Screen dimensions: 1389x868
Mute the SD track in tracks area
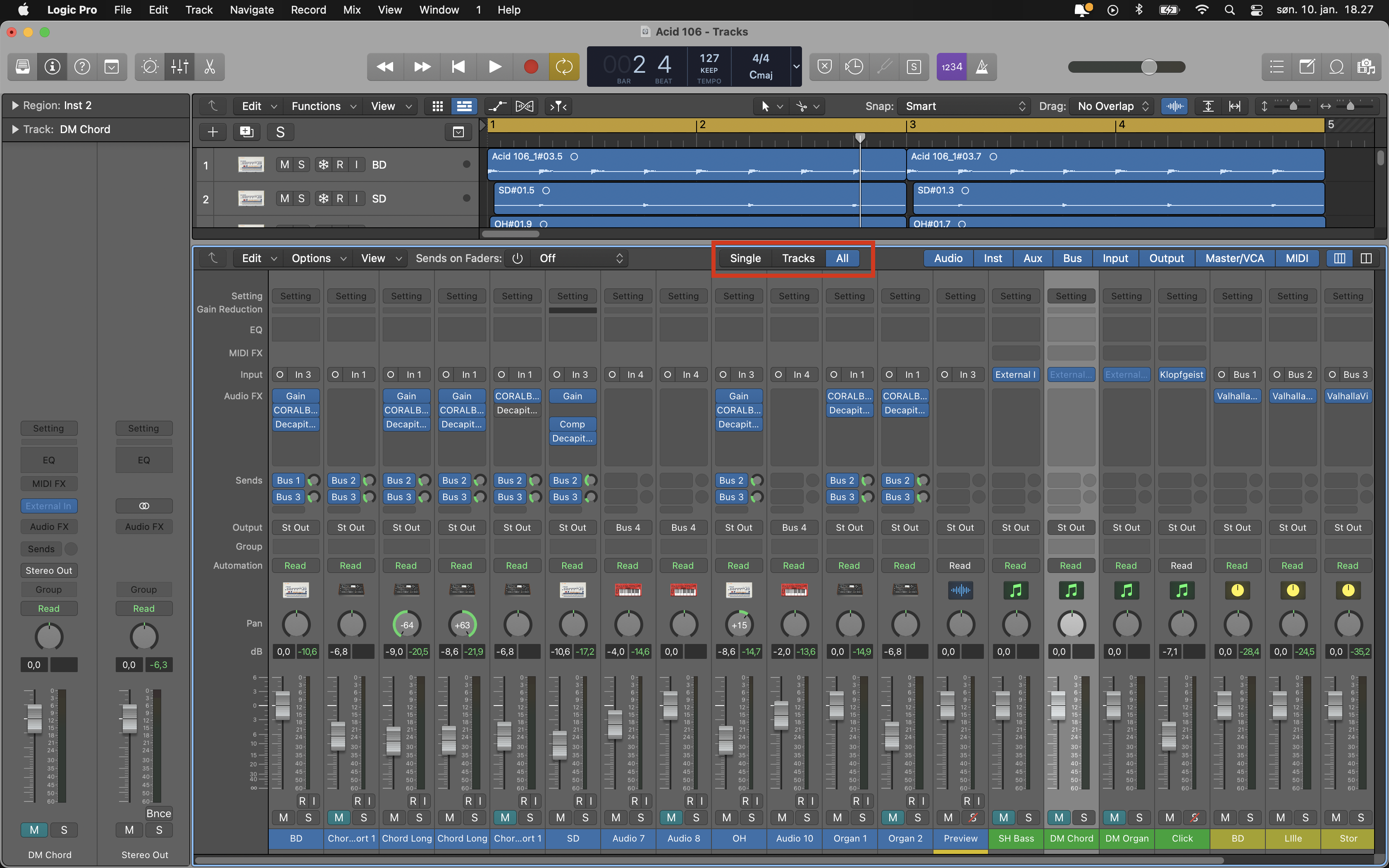[x=284, y=199]
